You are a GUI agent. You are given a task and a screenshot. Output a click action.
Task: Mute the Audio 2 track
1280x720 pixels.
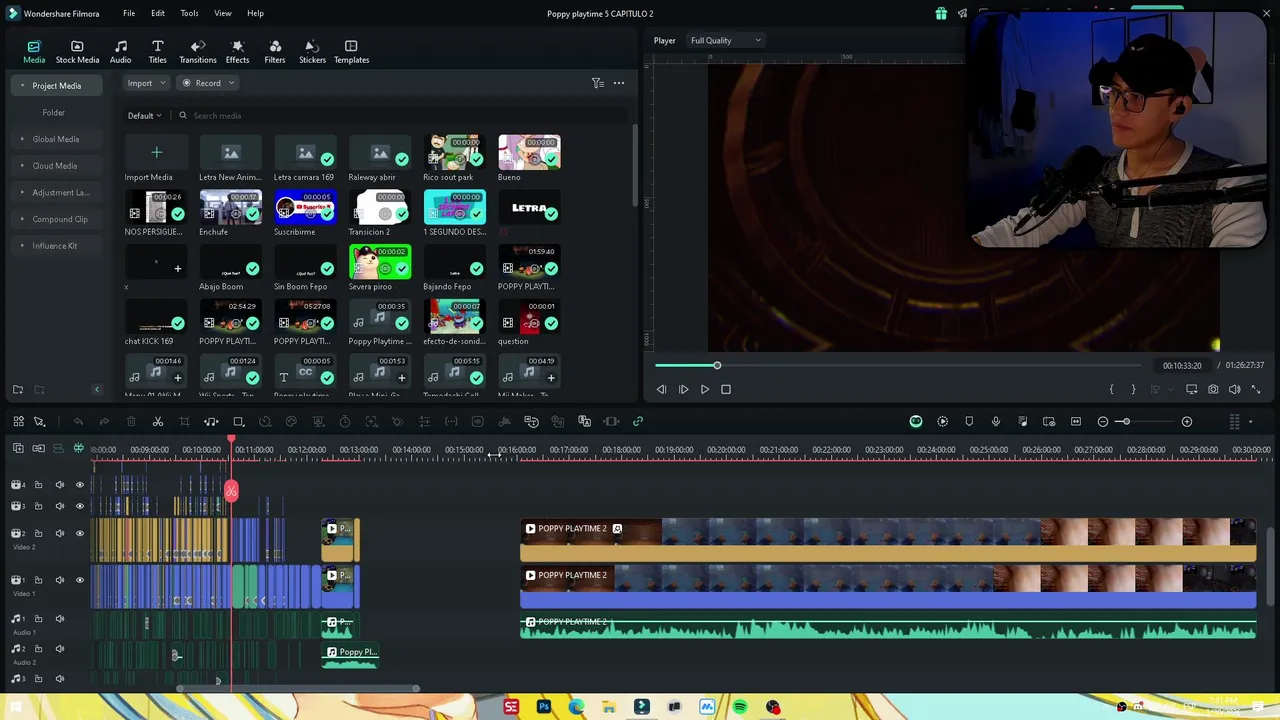(59, 649)
